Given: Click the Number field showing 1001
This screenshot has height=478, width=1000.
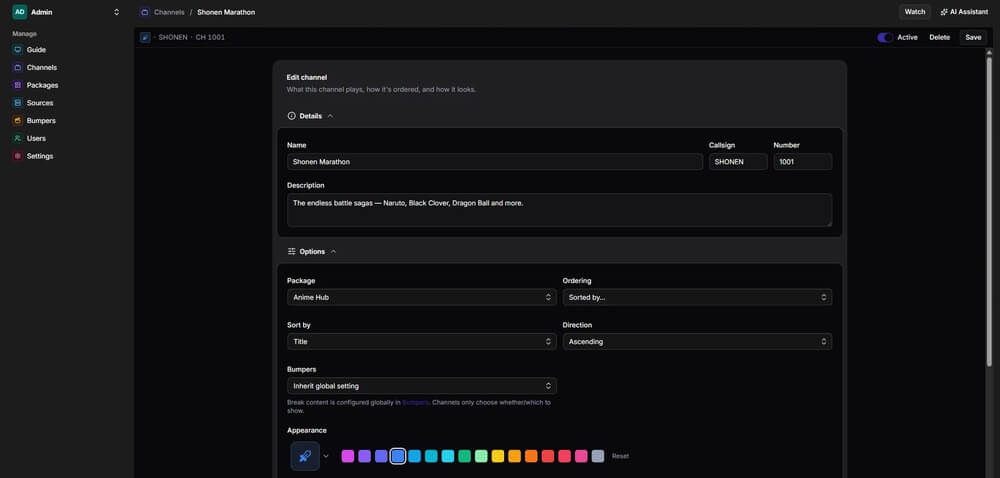Looking at the screenshot, I should pos(803,162).
